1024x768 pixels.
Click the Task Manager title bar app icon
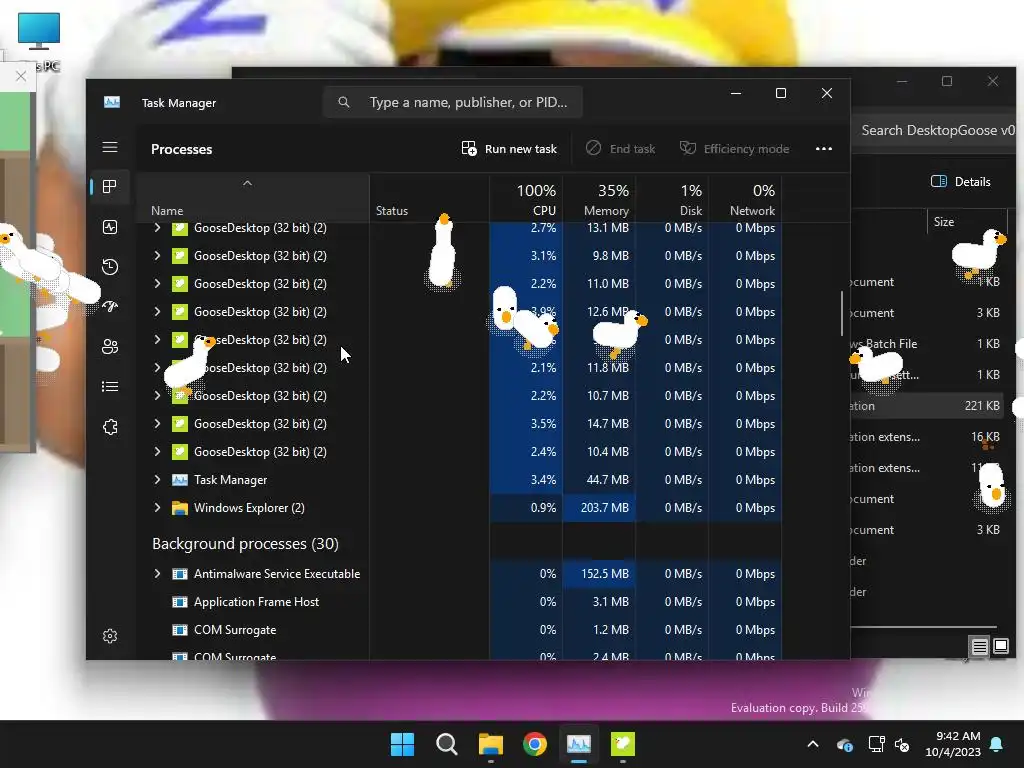tap(112, 103)
